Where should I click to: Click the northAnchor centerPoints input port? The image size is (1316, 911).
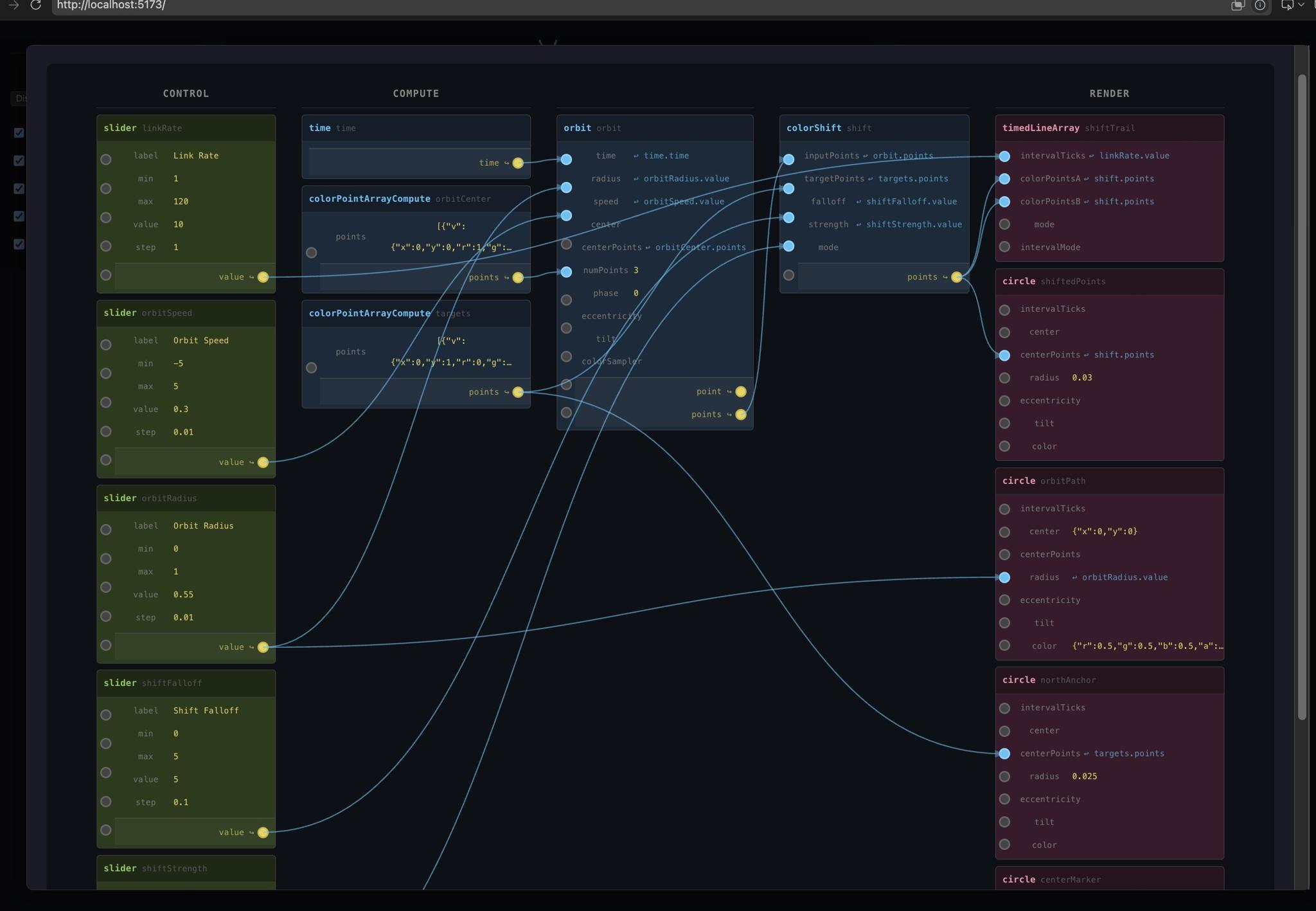tap(1004, 753)
